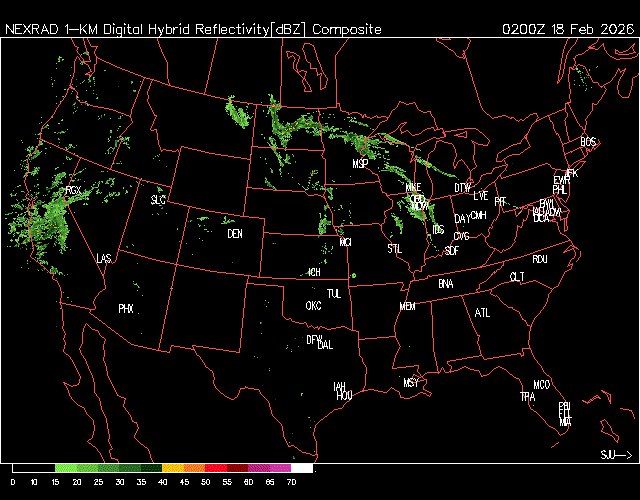The image size is (640, 500).
Task: Select the white 70 dBZ legend swatch
Action: pyautogui.click(x=302, y=468)
